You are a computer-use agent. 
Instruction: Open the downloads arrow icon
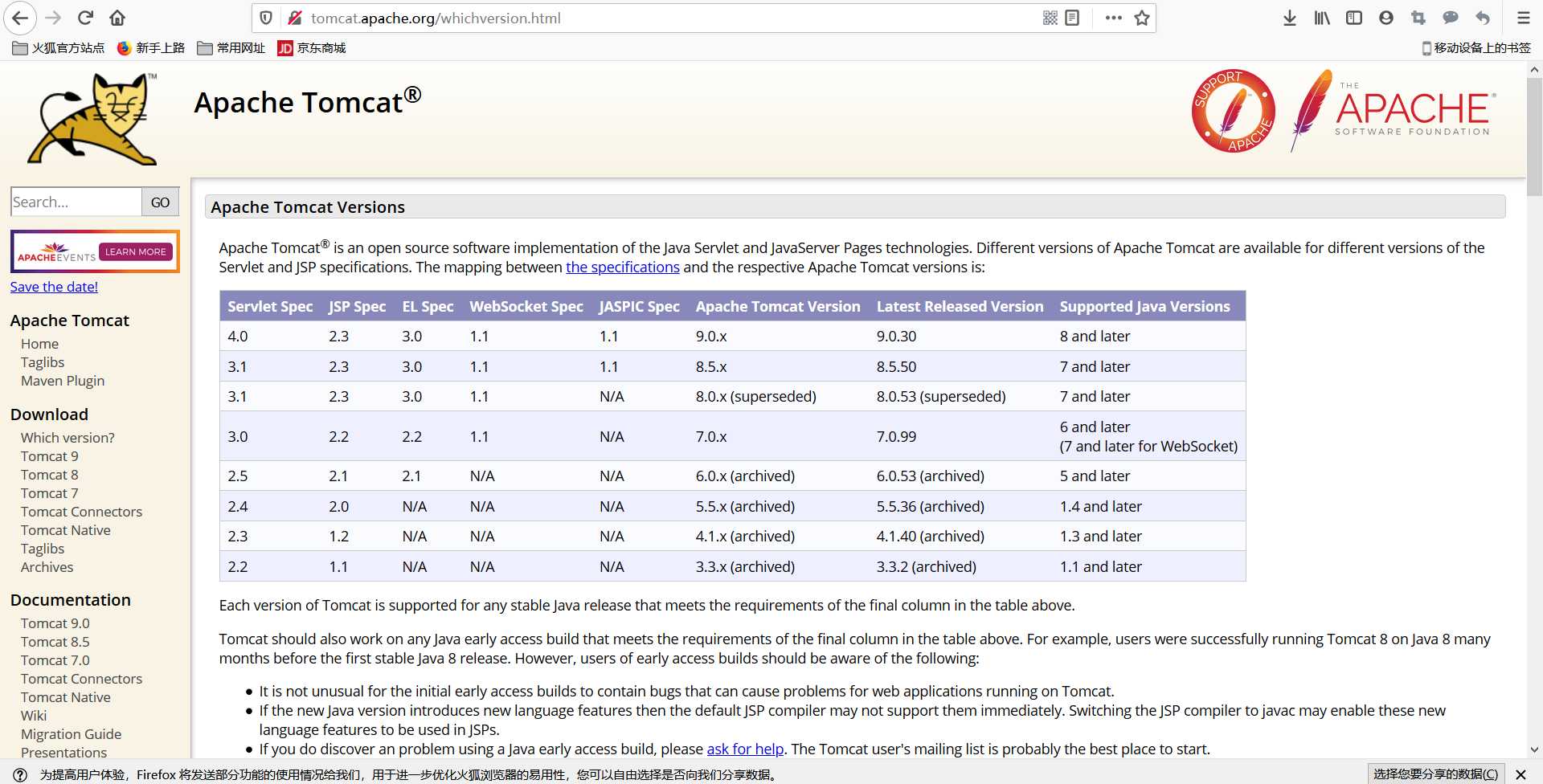coord(1290,18)
